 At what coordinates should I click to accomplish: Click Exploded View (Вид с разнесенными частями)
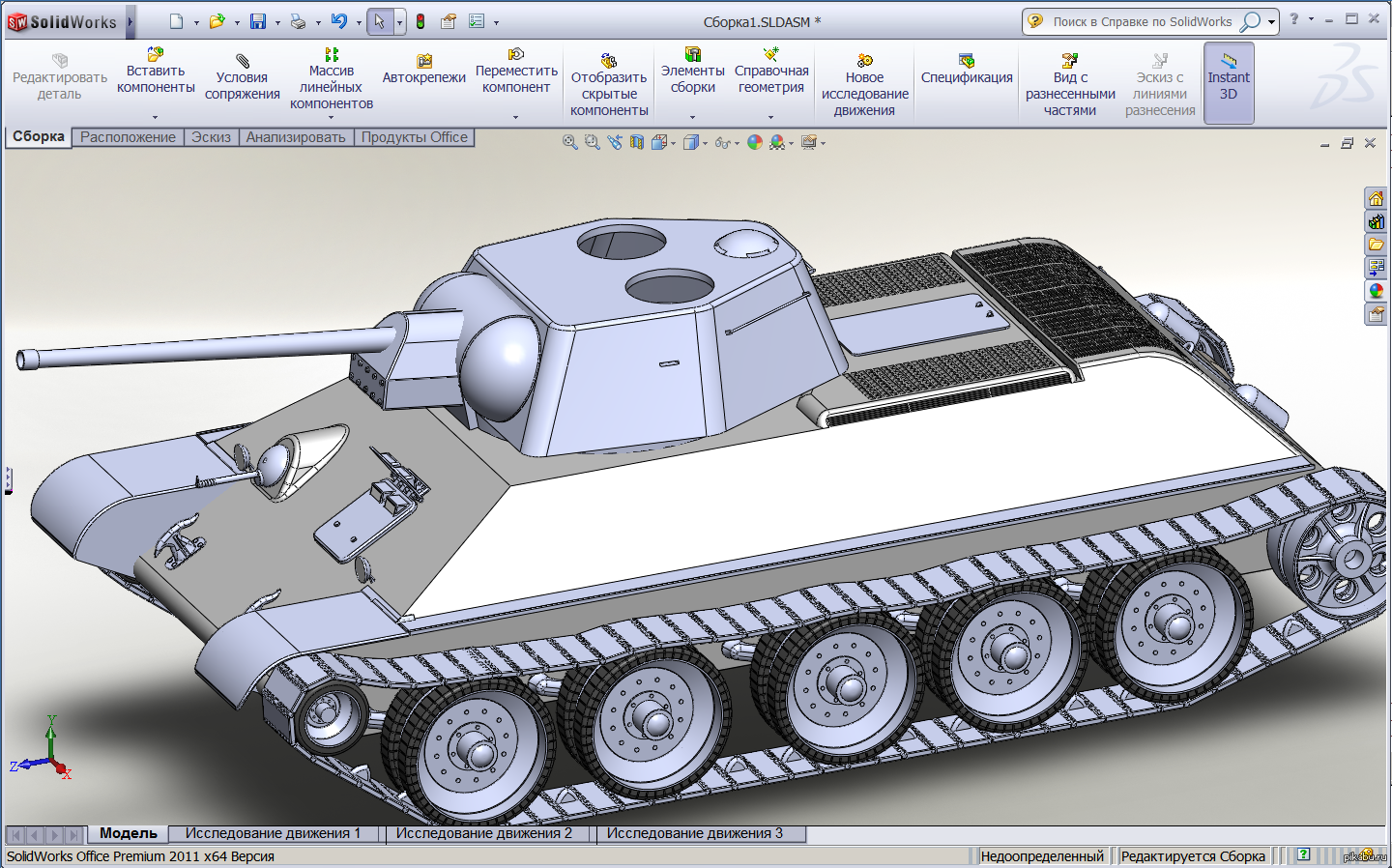coord(1070,85)
